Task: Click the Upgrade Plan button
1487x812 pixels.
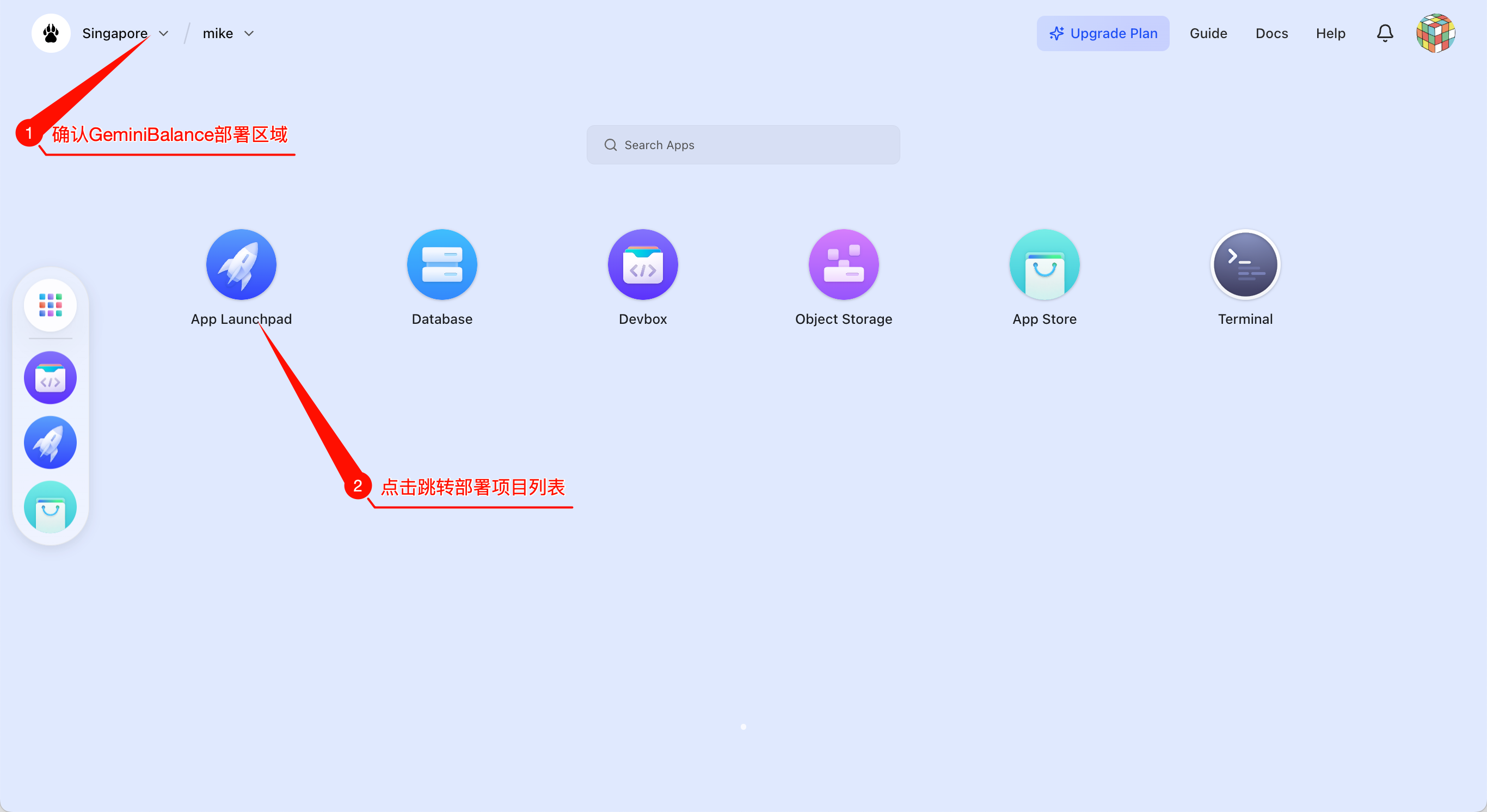Action: 1103,34
